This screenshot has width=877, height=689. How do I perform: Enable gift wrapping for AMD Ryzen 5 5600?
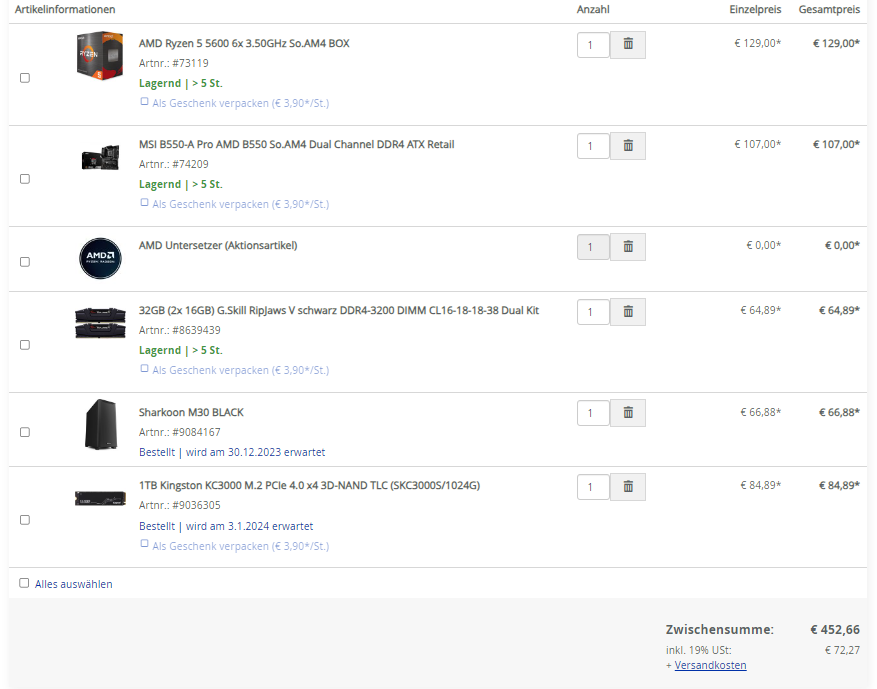point(144,102)
